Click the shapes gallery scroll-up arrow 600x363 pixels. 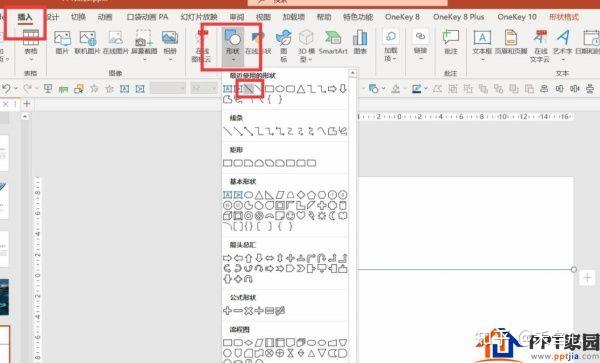pos(352,73)
